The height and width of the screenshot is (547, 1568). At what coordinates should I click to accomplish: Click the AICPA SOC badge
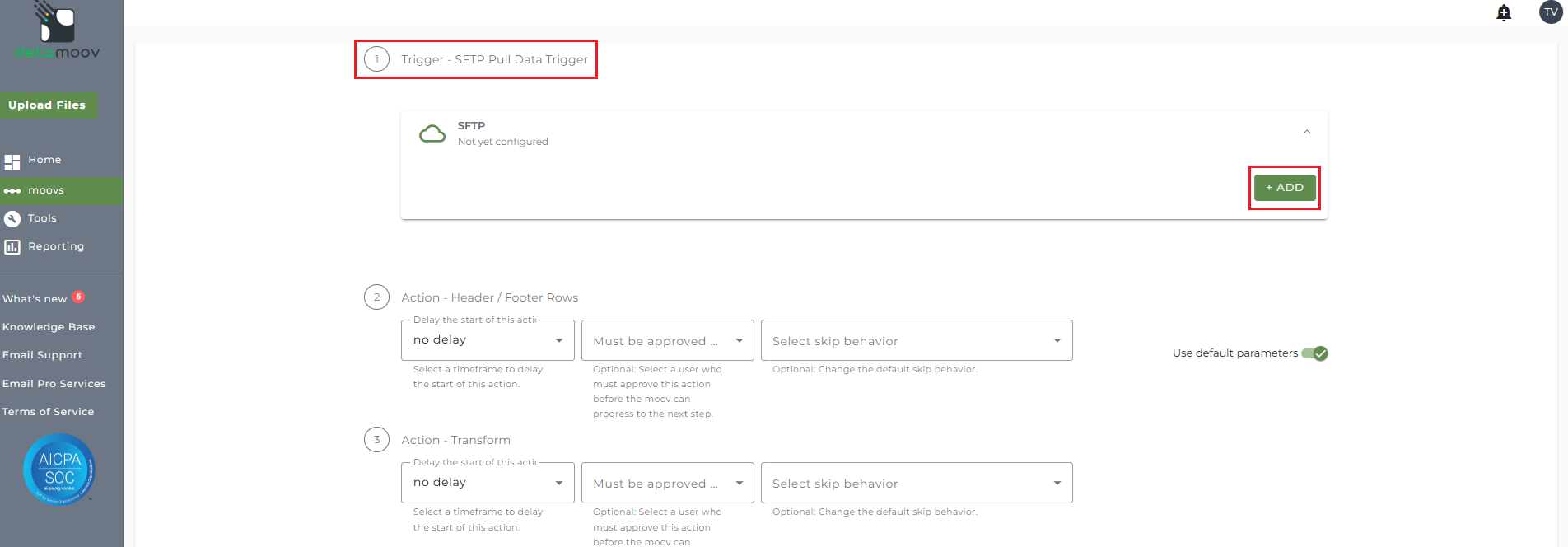tap(59, 470)
